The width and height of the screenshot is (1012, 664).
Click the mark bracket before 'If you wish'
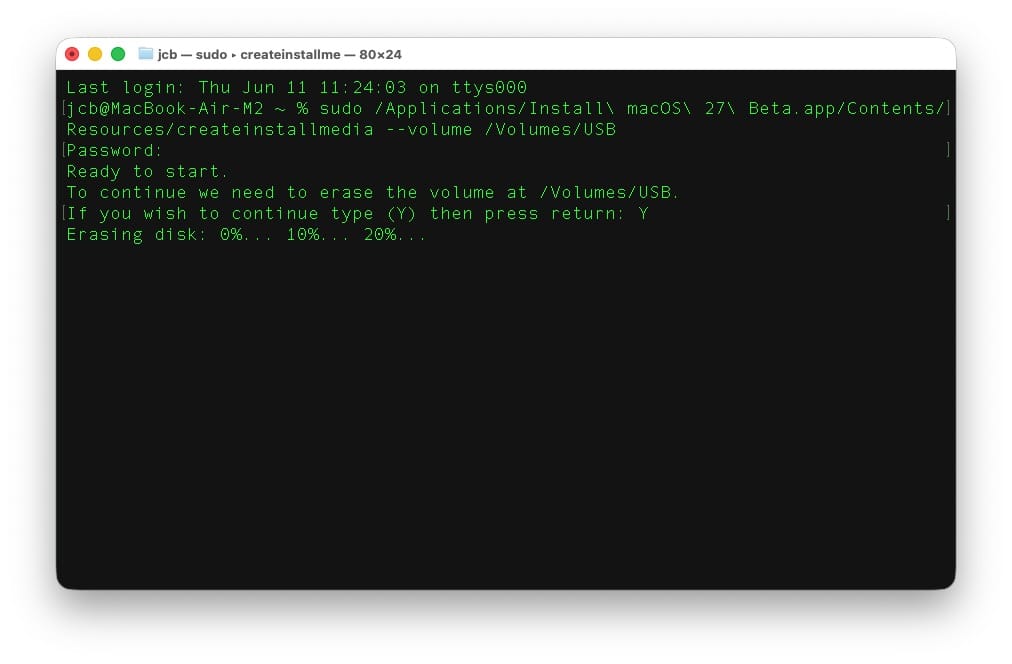coord(64,214)
